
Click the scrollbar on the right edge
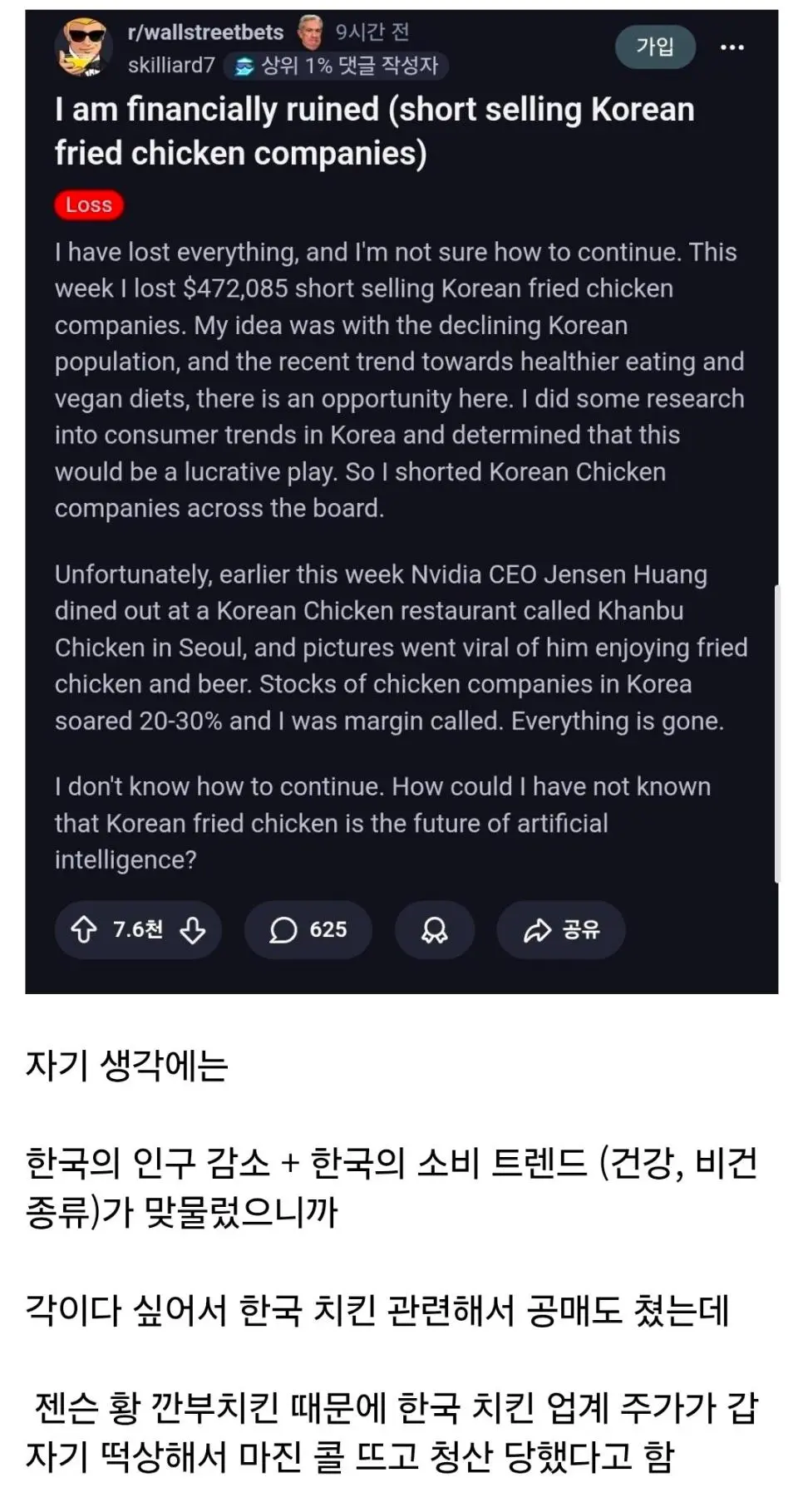[776, 731]
